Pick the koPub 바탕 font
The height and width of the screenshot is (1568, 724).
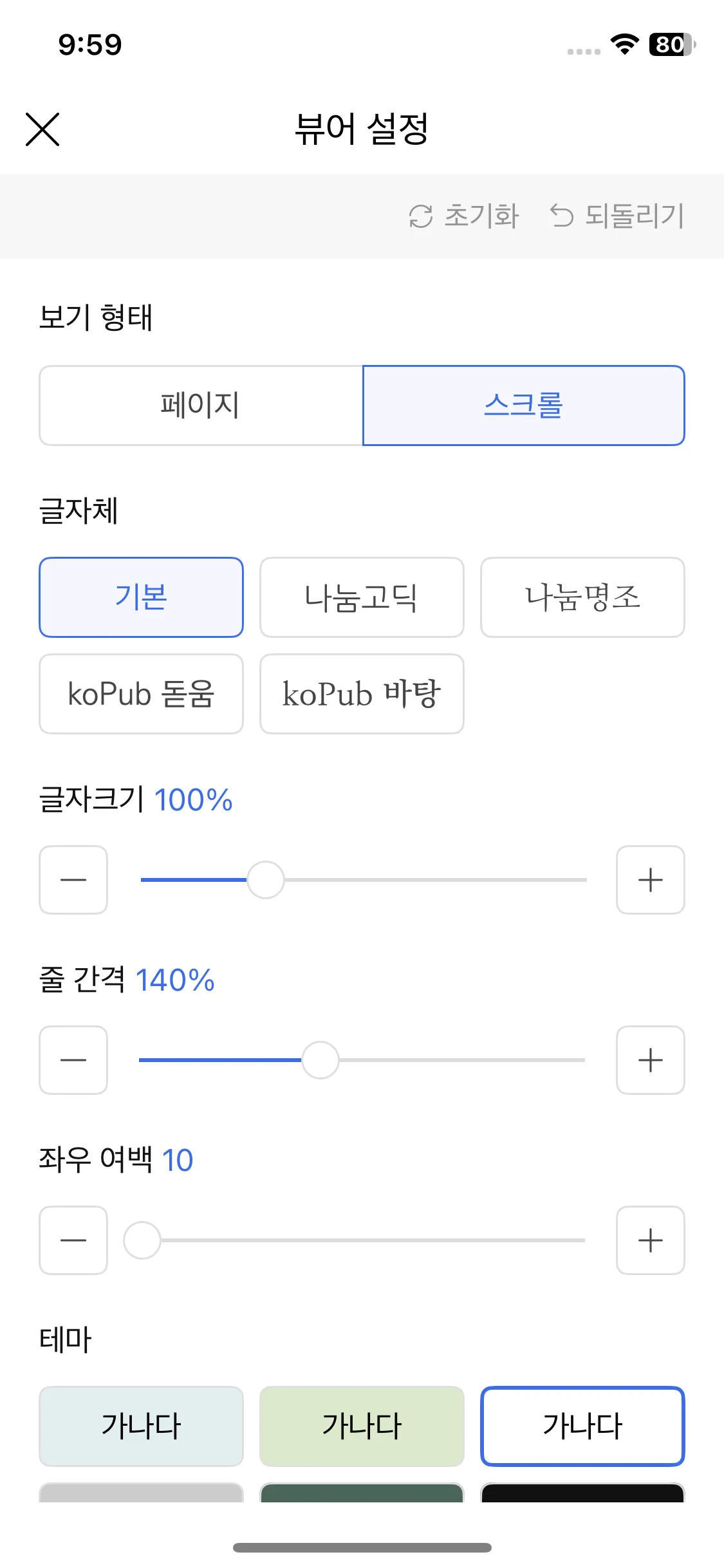(362, 694)
